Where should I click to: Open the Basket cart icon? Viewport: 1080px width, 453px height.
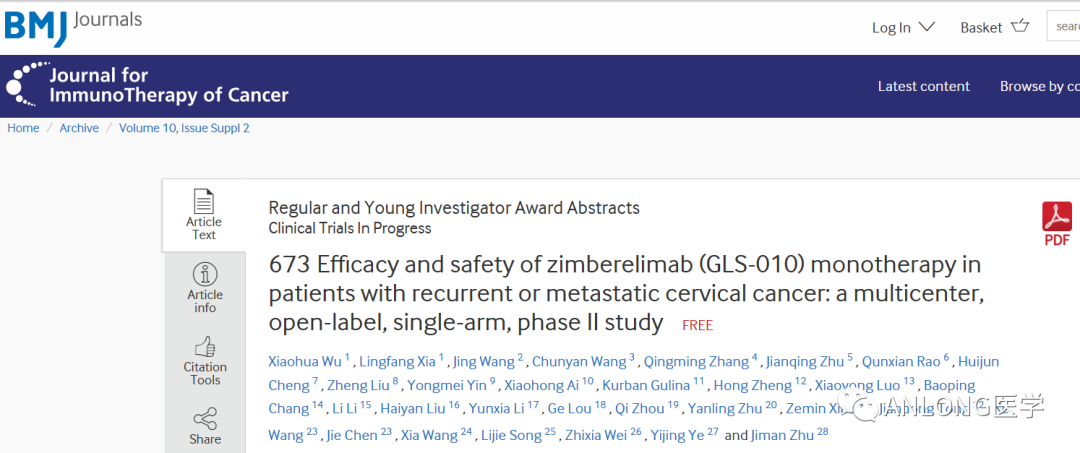1020,26
